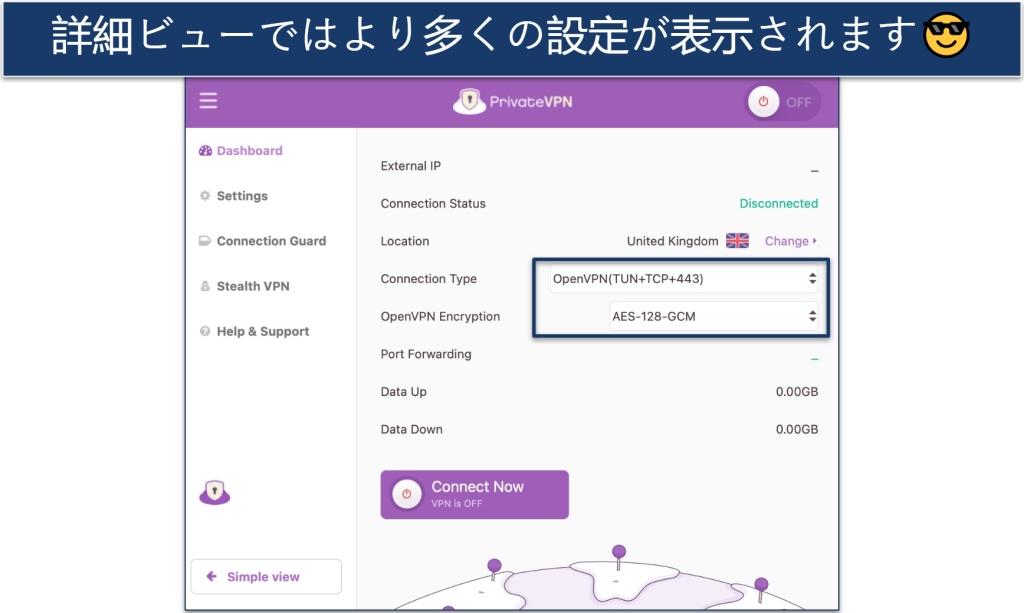This screenshot has width=1024, height=613.
Task: Click the PrivateVPN shield logo in header
Action: (469, 101)
